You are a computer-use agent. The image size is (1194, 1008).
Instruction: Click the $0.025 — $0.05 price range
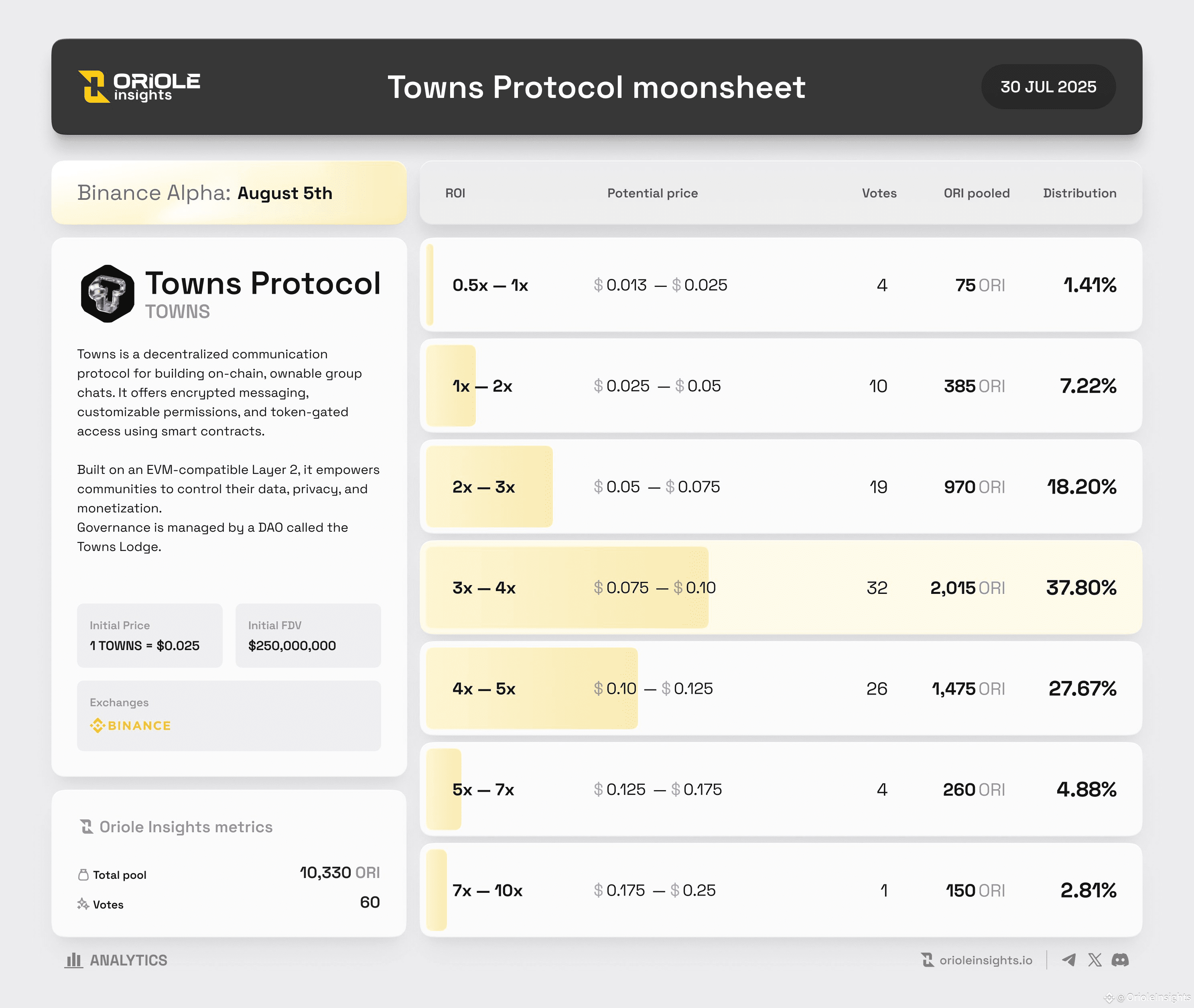(x=657, y=386)
